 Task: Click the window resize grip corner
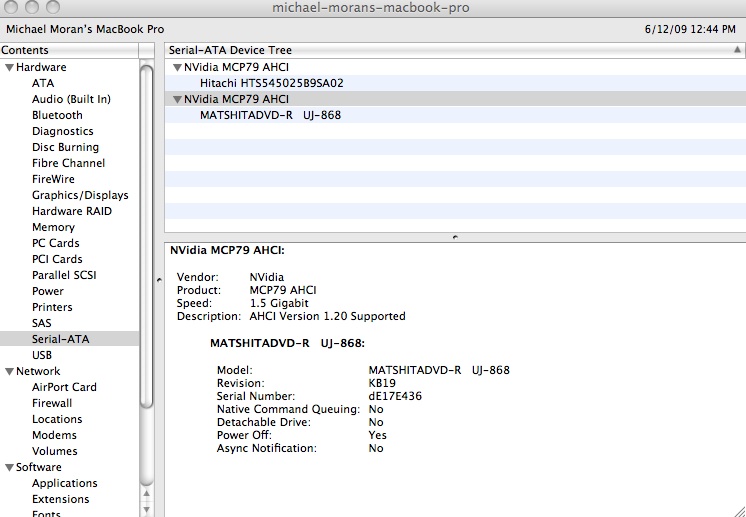coord(740,511)
